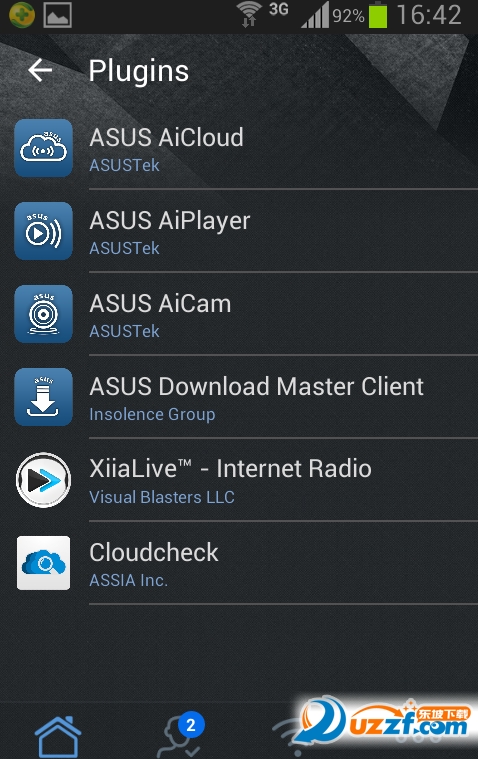The width and height of the screenshot is (478, 759).
Task: Tap the ASSIA Inc. developer label
Action: pyautogui.click(x=128, y=580)
